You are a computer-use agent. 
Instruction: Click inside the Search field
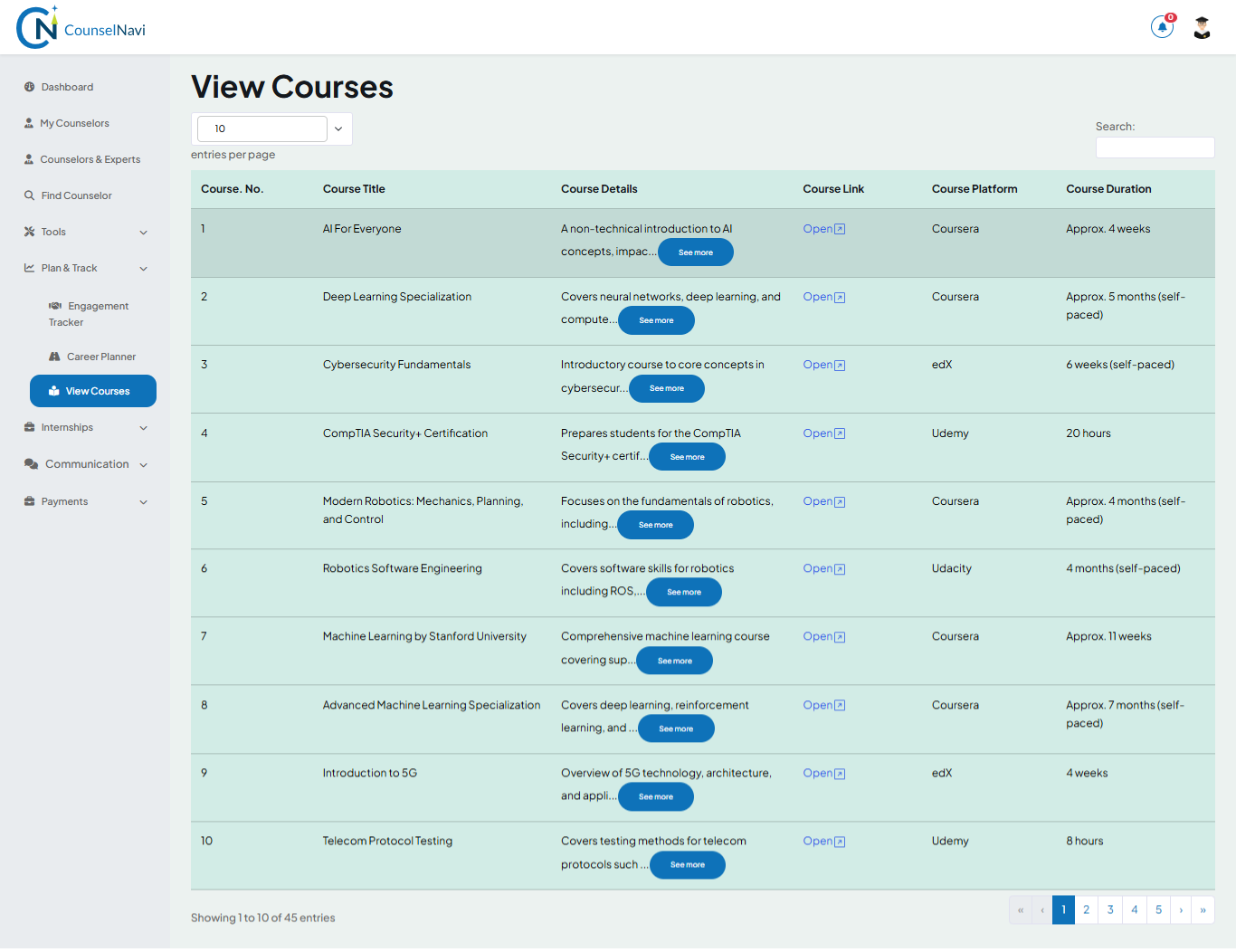point(1155,147)
